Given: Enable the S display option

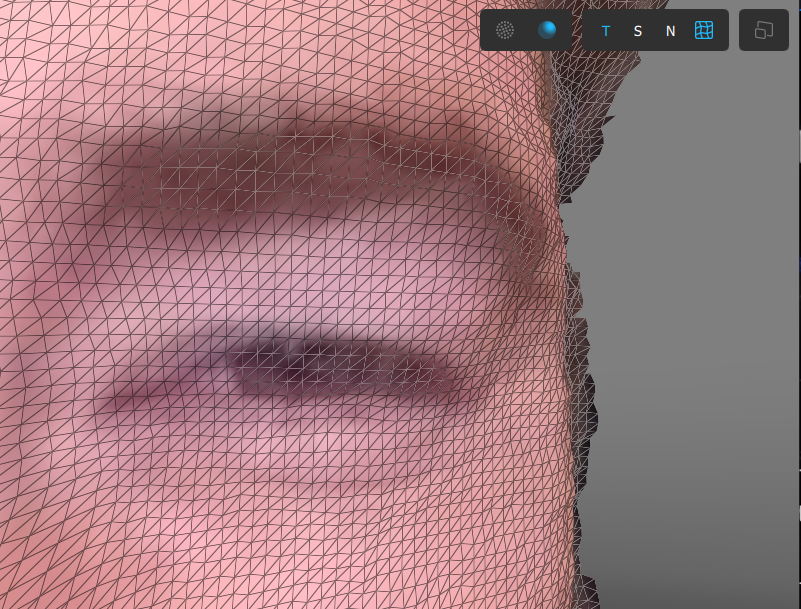Looking at the screenshot, I should (638, 31).
